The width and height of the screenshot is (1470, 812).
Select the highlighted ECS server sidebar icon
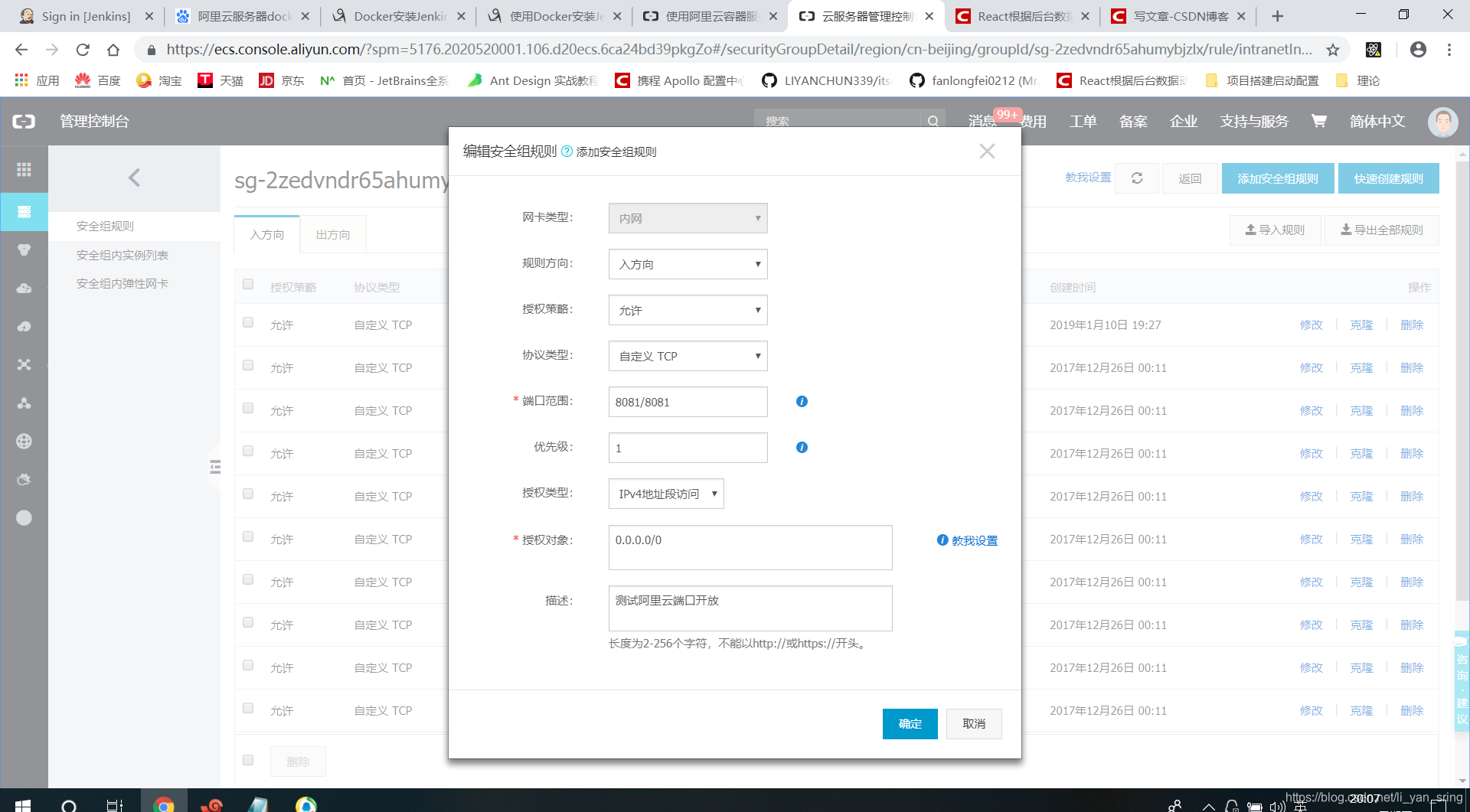(x=24, y=212)
